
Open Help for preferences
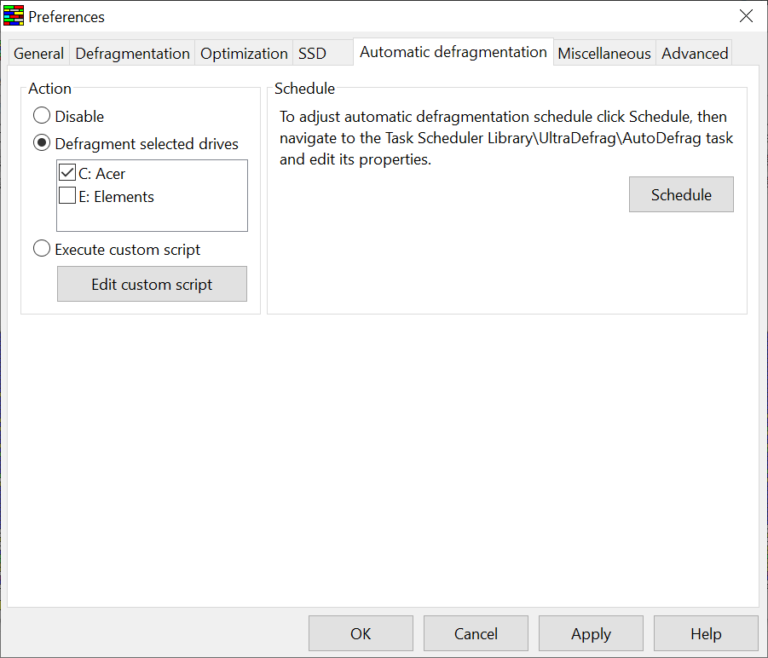[x=706, y=634]
